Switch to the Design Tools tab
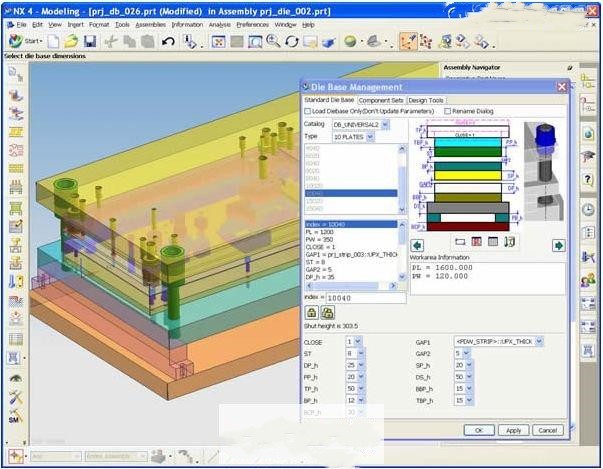Screen dimensions: 603x469 [x=426, y=100]
